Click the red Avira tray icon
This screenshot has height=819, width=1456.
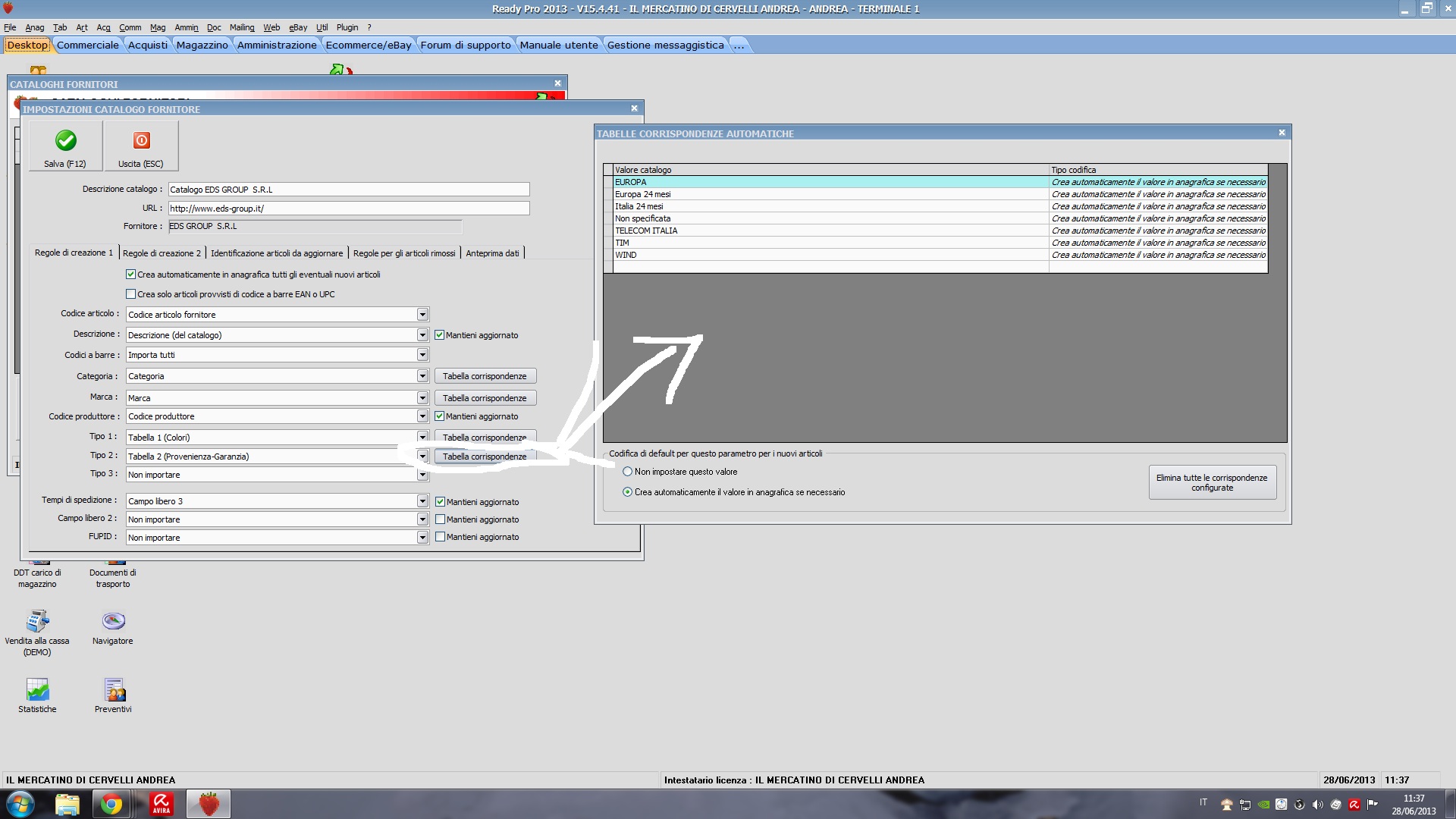1354,805
